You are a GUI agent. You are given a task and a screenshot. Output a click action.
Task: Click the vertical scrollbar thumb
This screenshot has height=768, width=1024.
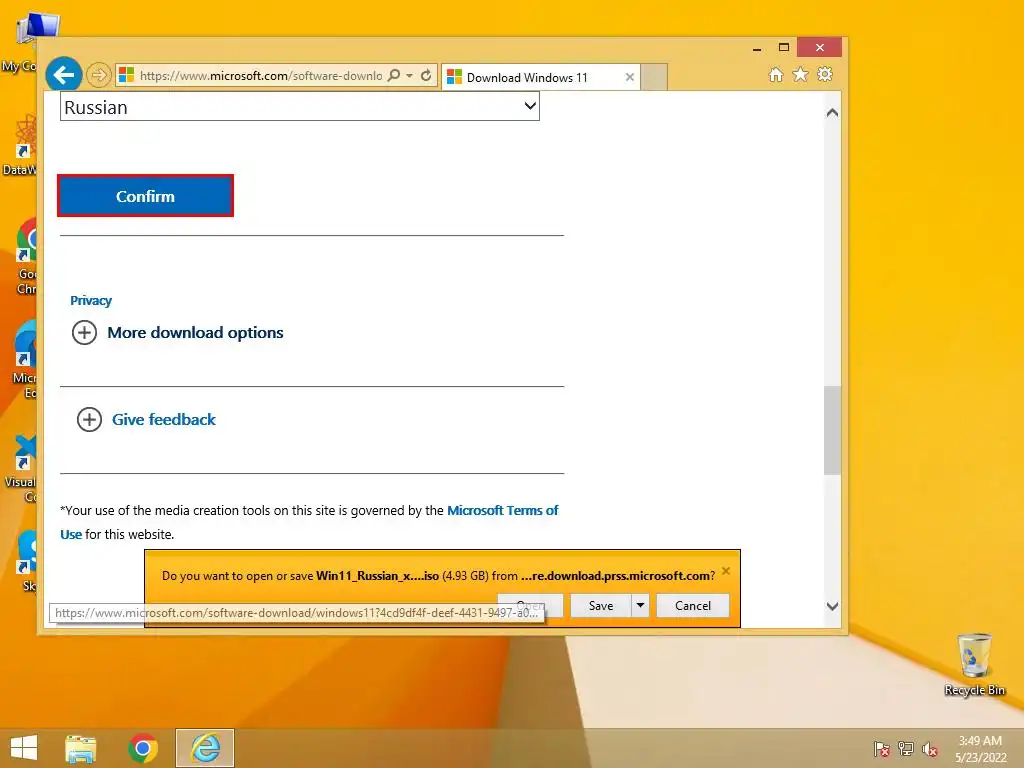pyautogui.click(x=832, y=430)
